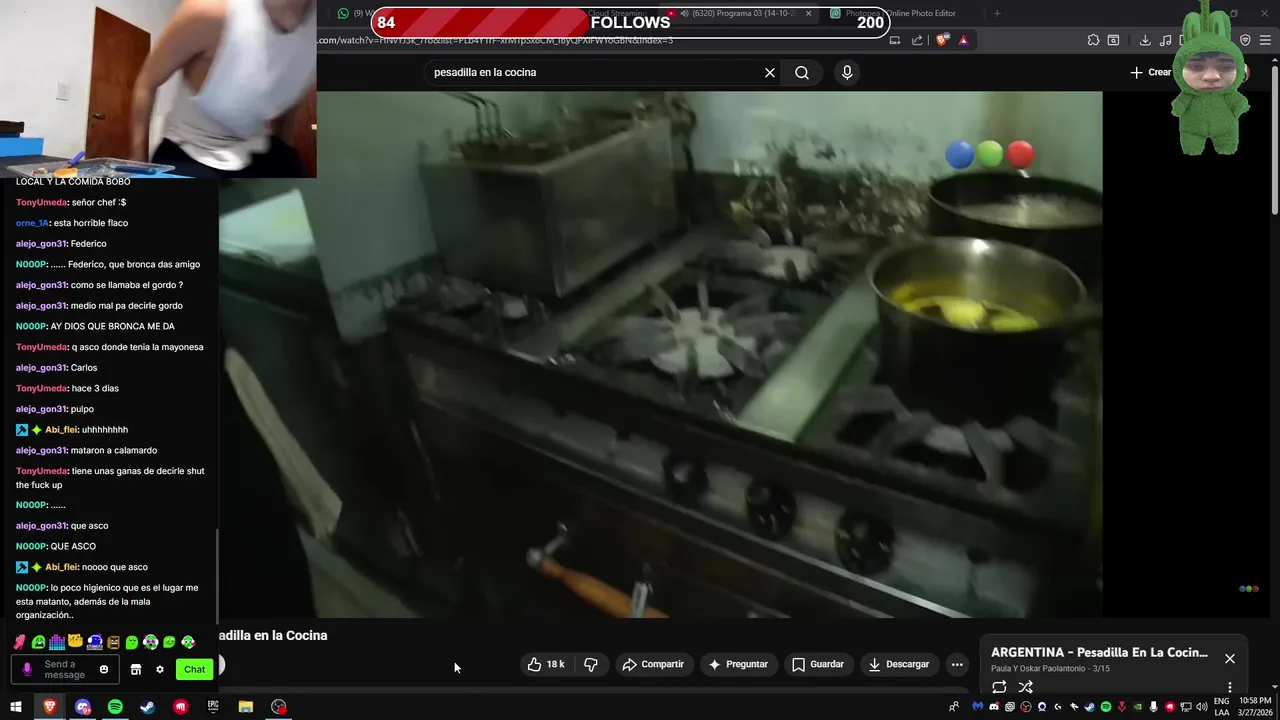Open Steam from the taskbar
This screenshot has width=1280, height=720.
point(147,707)
